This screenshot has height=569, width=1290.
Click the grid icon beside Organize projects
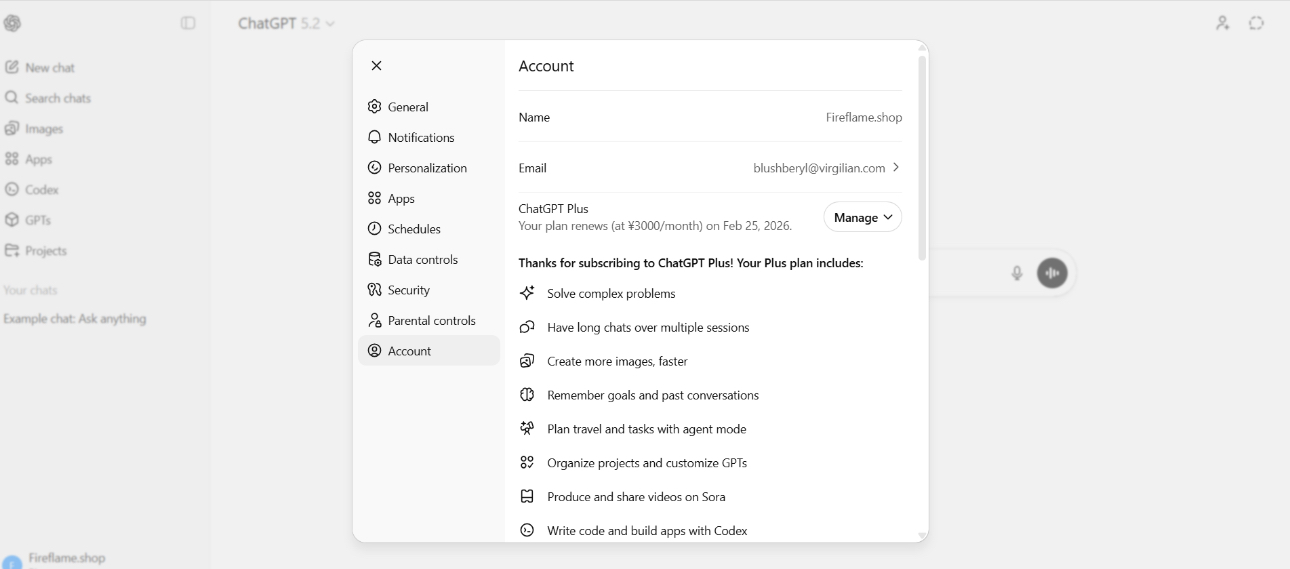pyautogui.click(x=527, y=462)
